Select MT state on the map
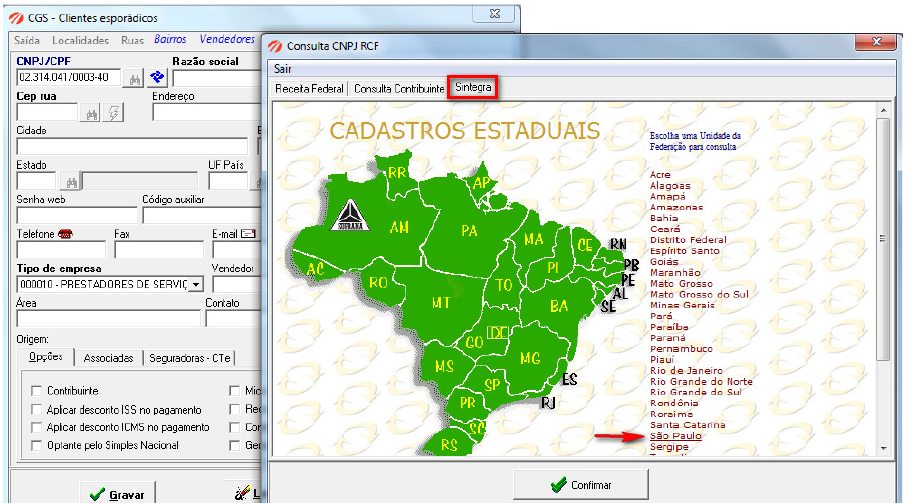908x504 pixels. (x=441, y=302)
